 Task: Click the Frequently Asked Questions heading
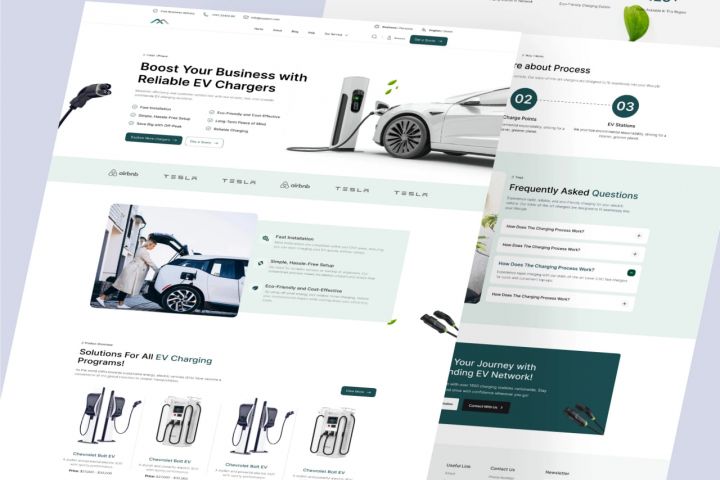574,192
